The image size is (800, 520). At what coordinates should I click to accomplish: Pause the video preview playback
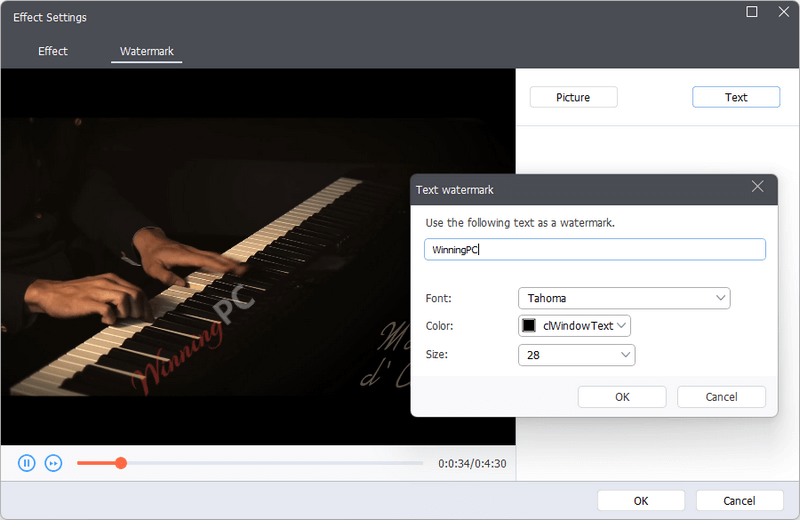pyautogui.click(x=27, y=463)
